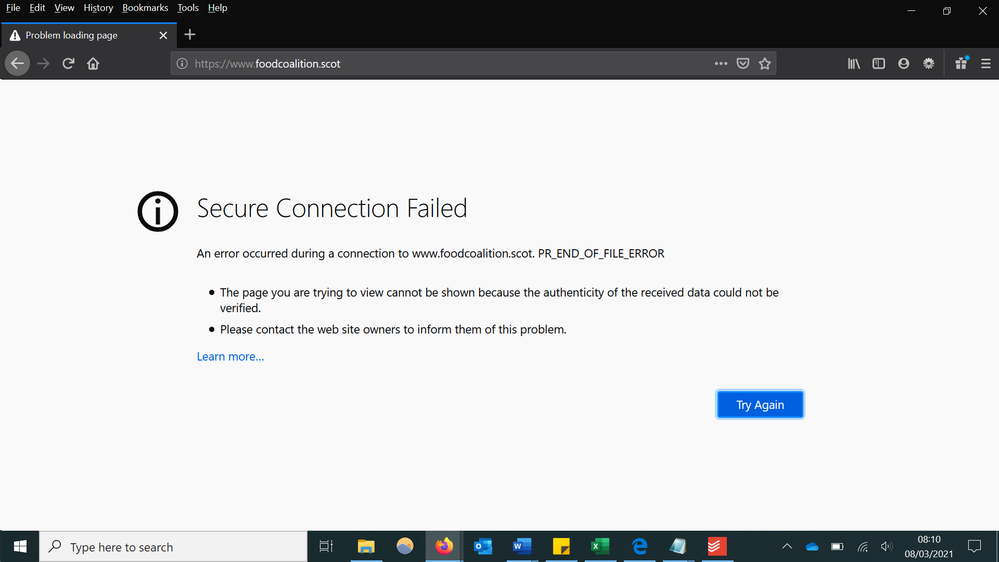
Task: Click the foodcoalition.scot address bar
Action: [x=450, y=64]
